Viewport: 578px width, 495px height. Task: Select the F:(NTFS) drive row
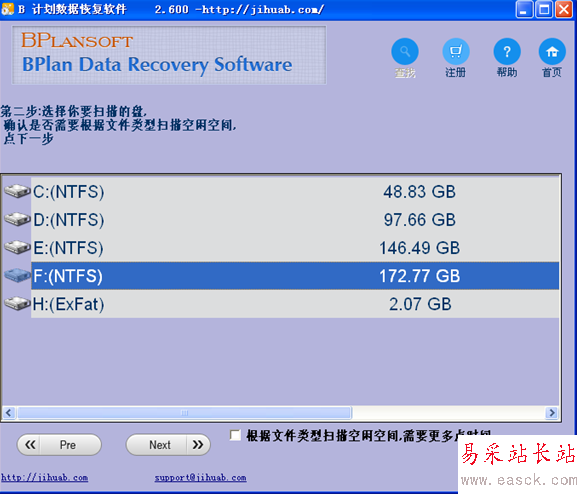point(295,276)
